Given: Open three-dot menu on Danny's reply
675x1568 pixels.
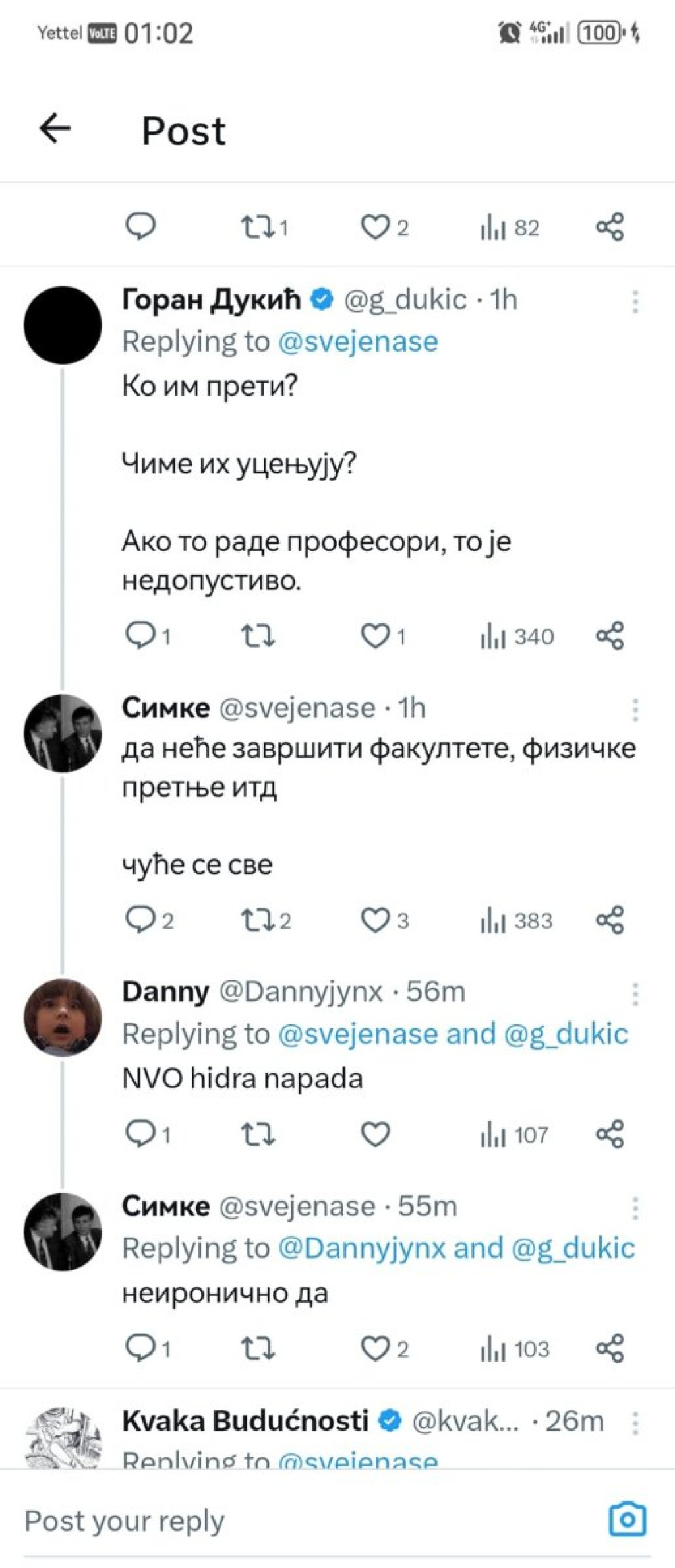Looking at the screenshot, I should [x=635, y=993].
